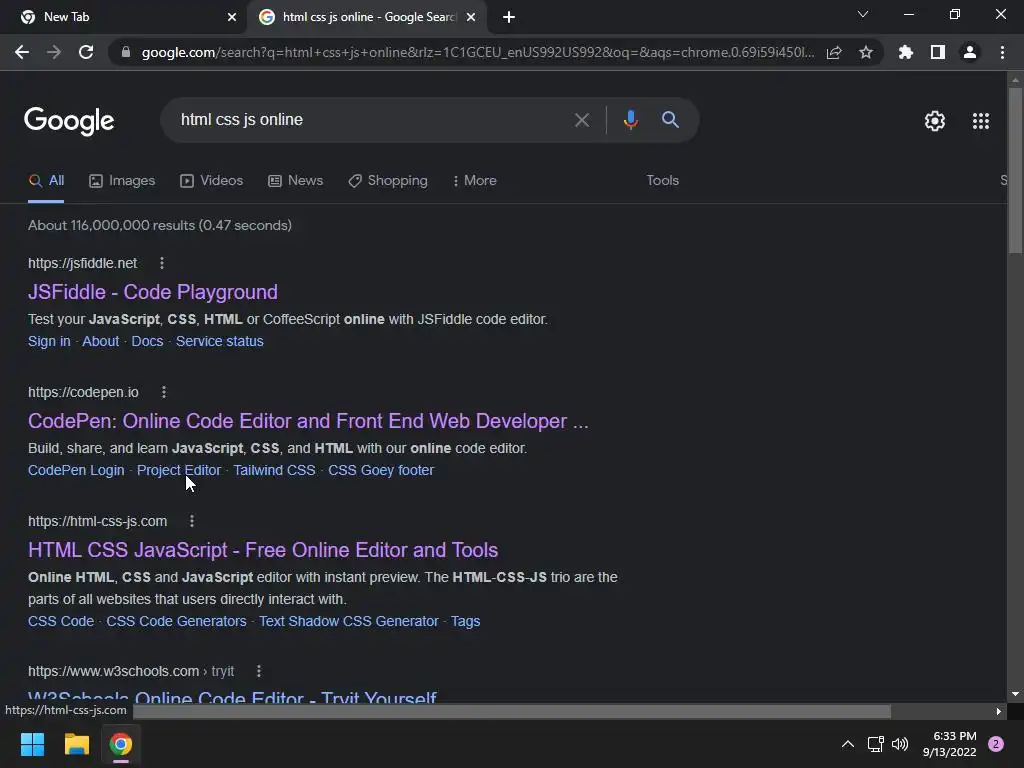Click Chrome icon in taskbar
Viewport: 1024px width, 768px height.
(x=121, y=744)
